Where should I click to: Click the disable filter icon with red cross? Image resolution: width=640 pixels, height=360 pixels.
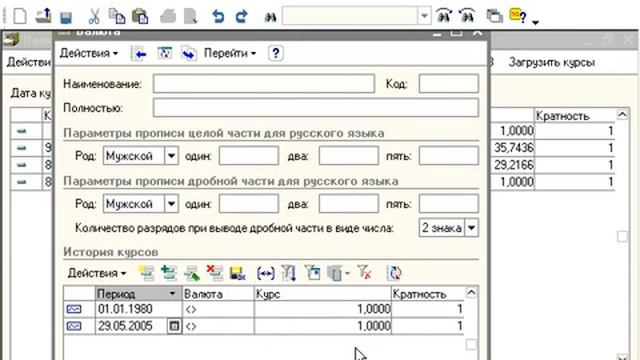pos(364,272)
